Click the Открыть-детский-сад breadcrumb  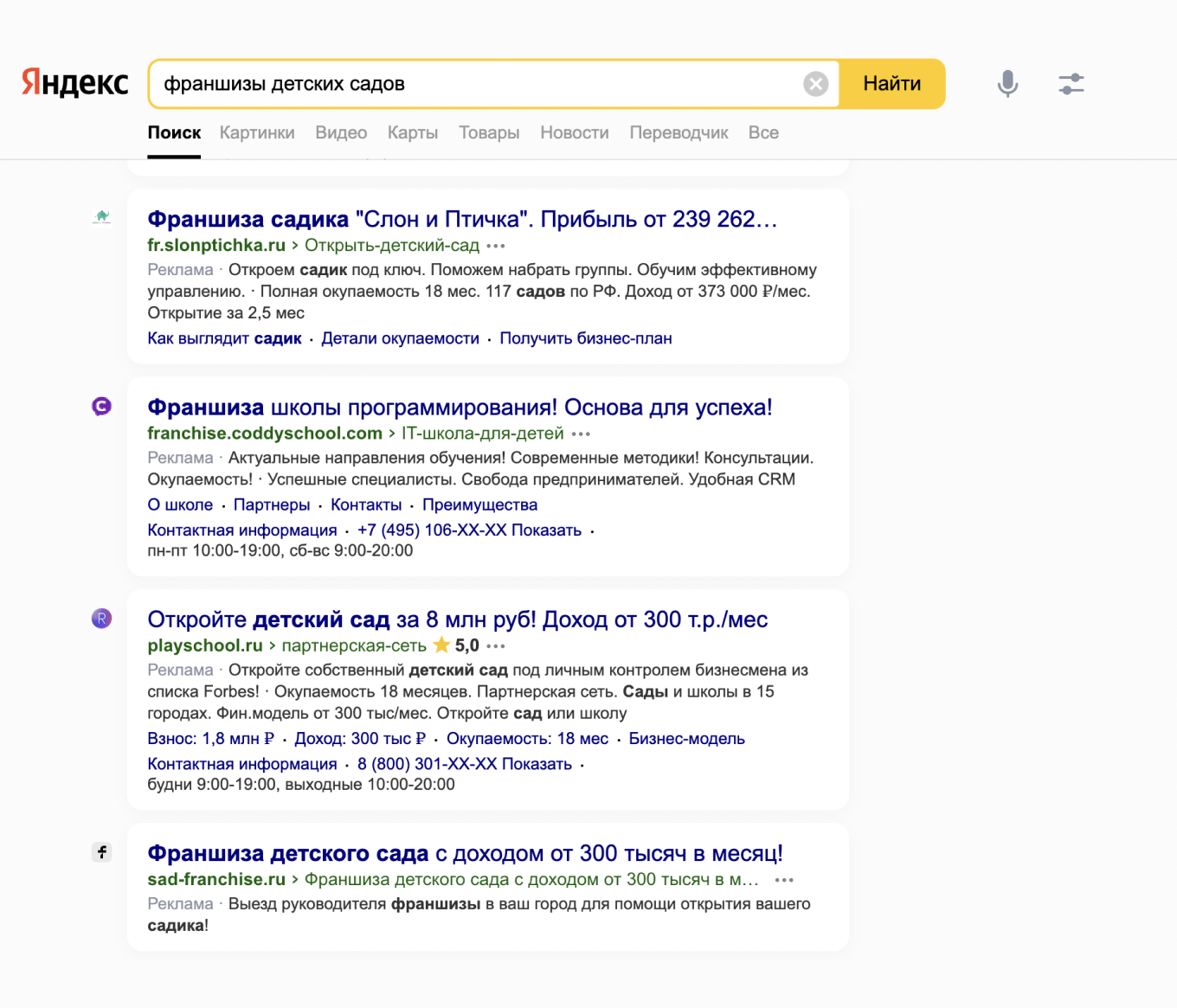pyautogui.click(x=392, y=245)
